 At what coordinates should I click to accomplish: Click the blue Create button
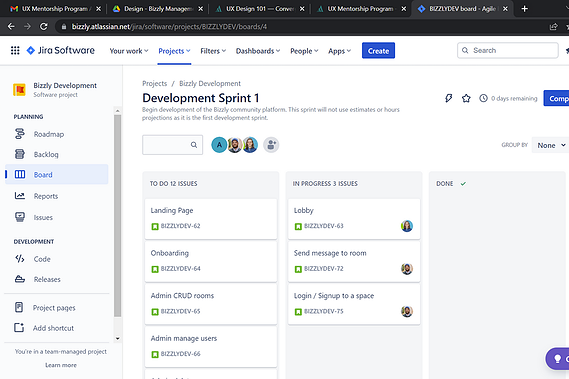pyautogui.click(x=378, y=51)
